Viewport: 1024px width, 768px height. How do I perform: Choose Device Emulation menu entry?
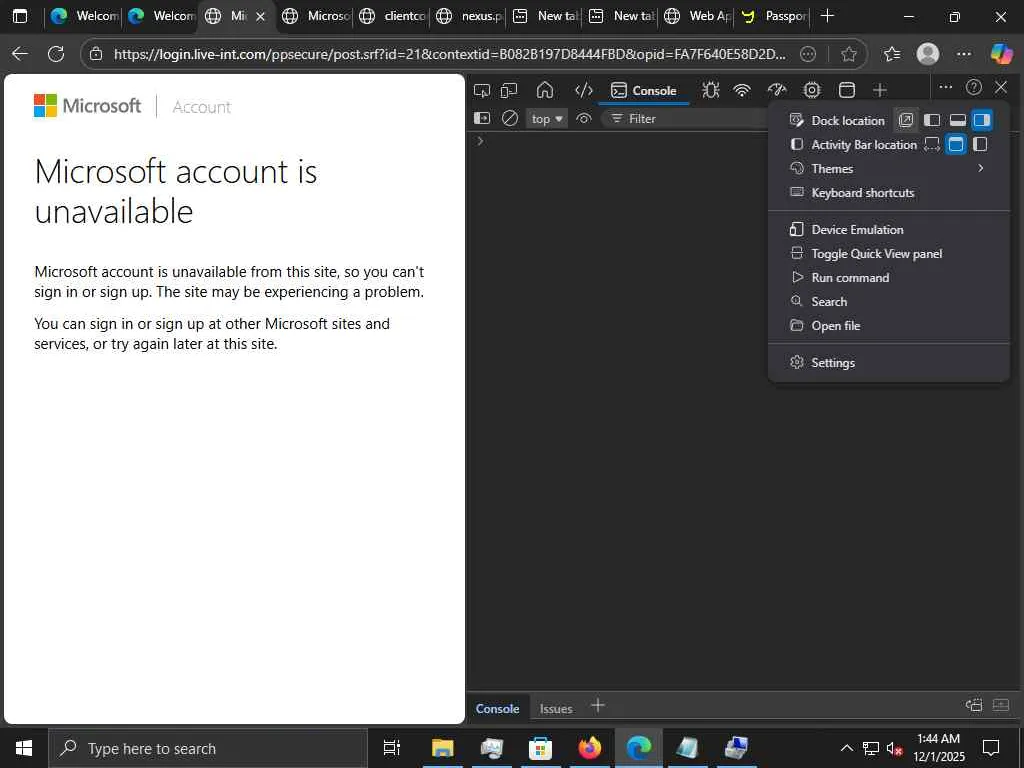click(x=889, y=229)
